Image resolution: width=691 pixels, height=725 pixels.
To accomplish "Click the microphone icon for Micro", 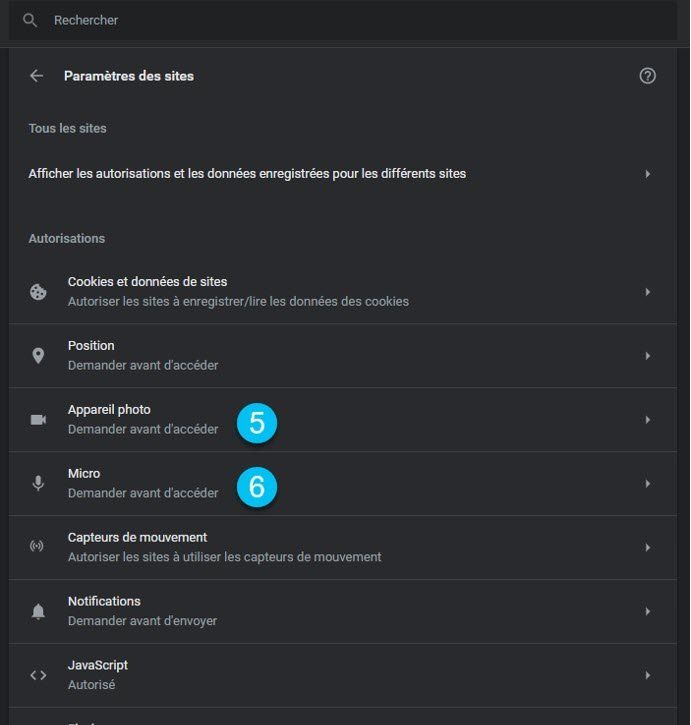I will [x=38, y=483].
